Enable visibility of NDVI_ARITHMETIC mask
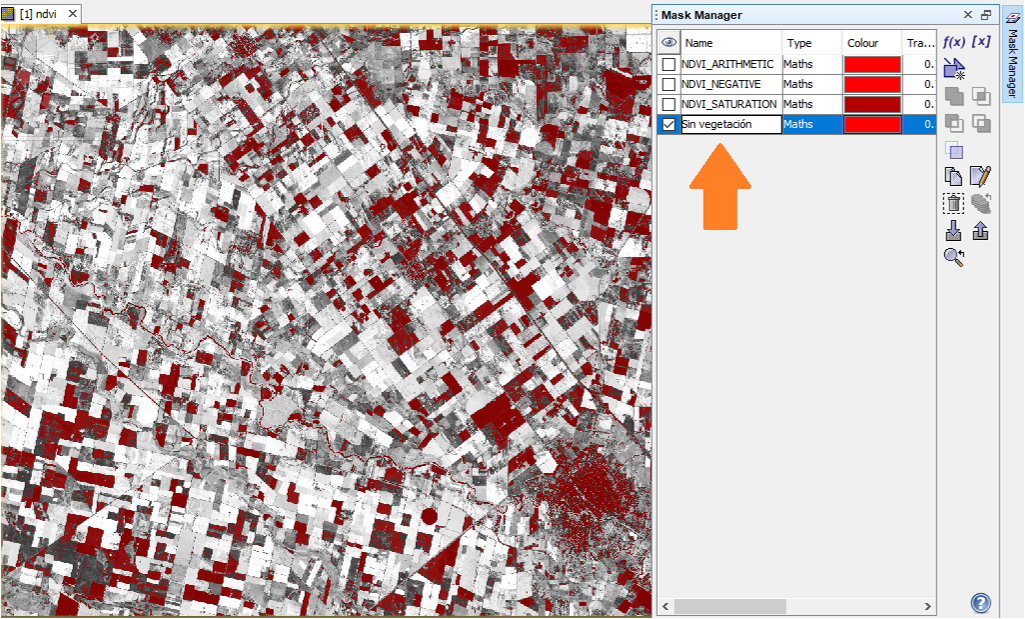 pyautogui.click(x=668, y=64)
